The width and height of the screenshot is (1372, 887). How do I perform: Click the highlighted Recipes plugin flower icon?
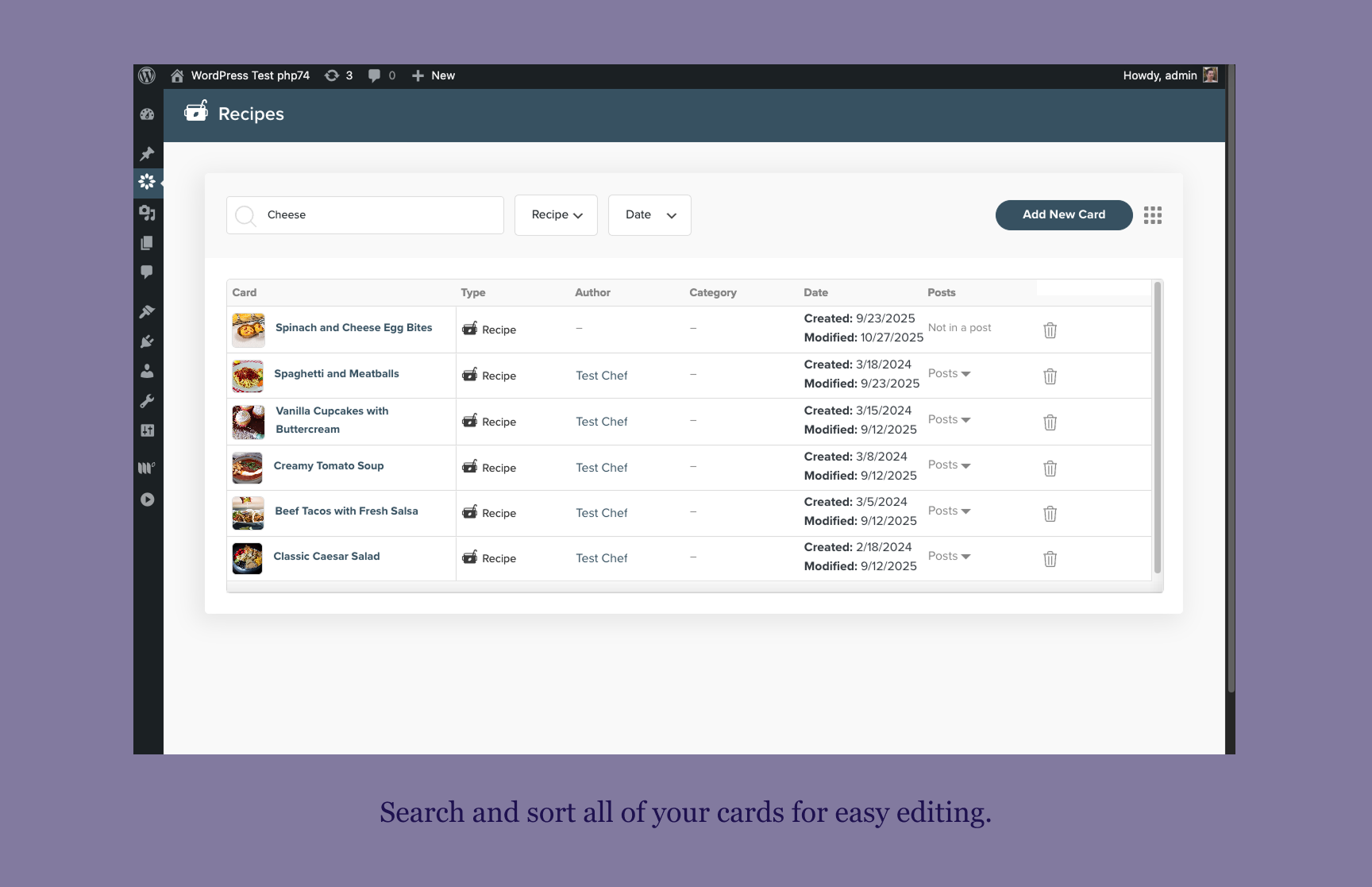[x=147, y=182]
